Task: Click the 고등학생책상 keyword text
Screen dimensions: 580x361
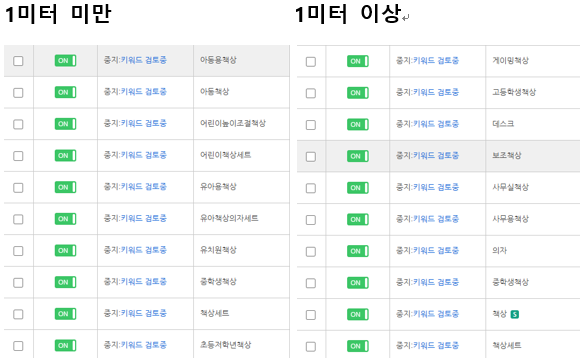Action: 514,92
